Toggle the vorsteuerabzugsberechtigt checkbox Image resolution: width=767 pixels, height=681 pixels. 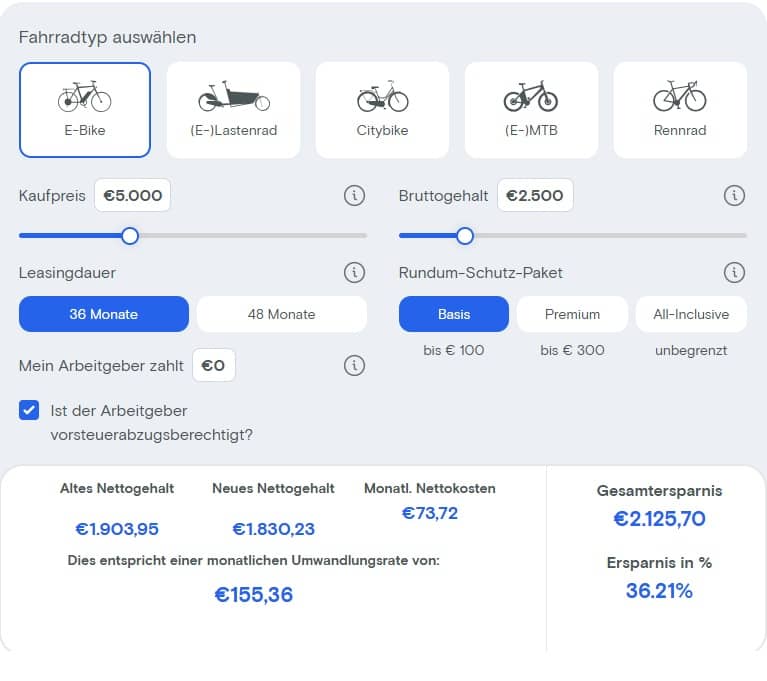click(x=29, y=410)
